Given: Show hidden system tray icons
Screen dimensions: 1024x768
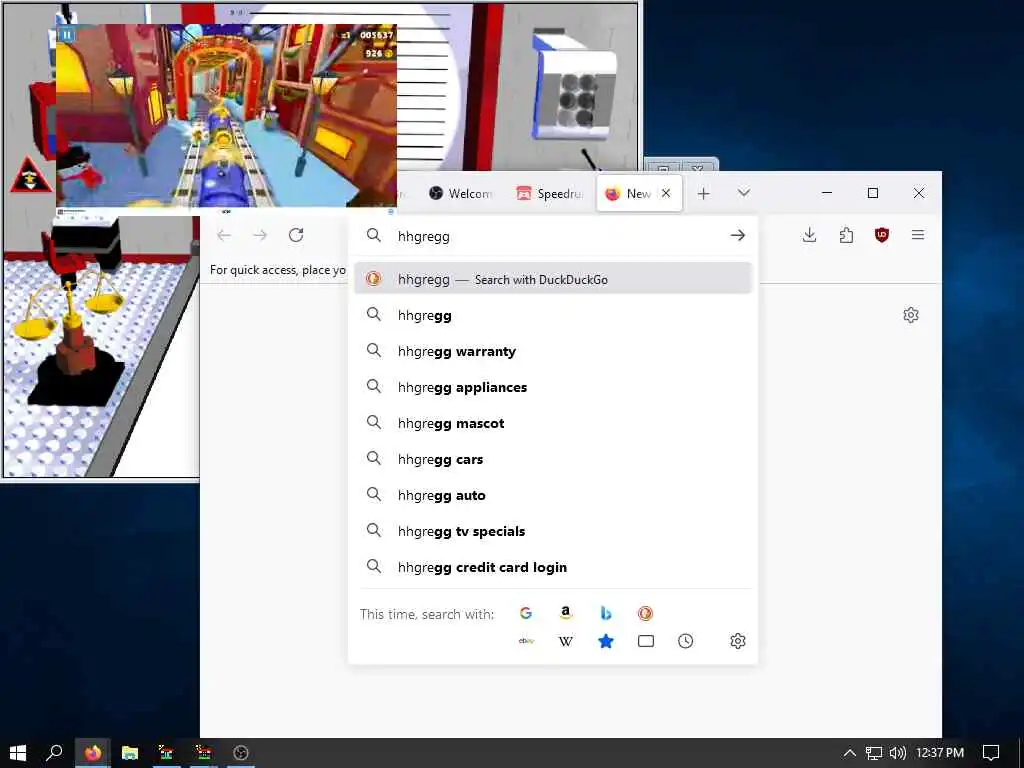Looking at the screenshot, I should point(849,753).
